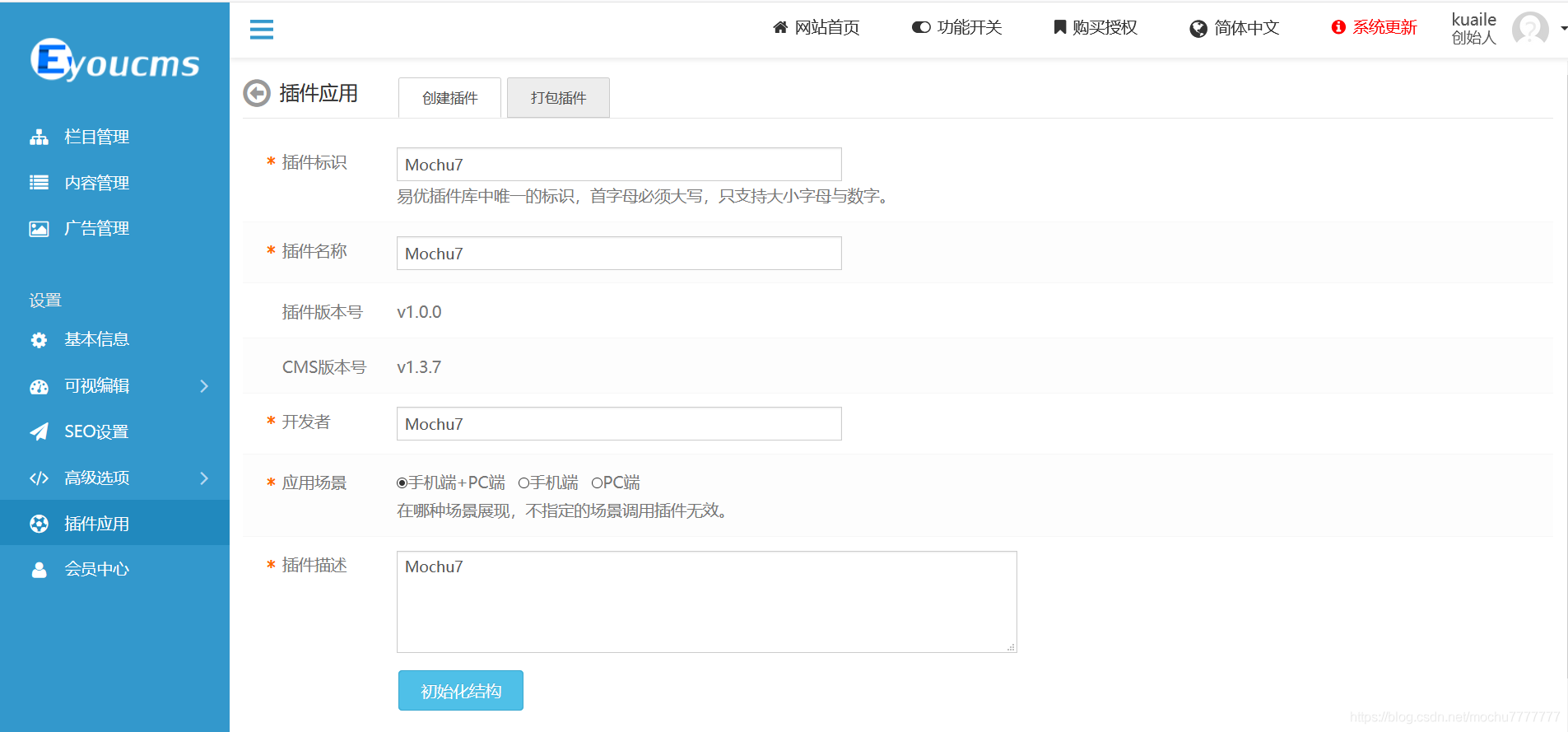The width and height of the screenshot is (1568, 732).
Task: Click the sitemap icon for 栏目管理
Action: (x=39, y=137)
